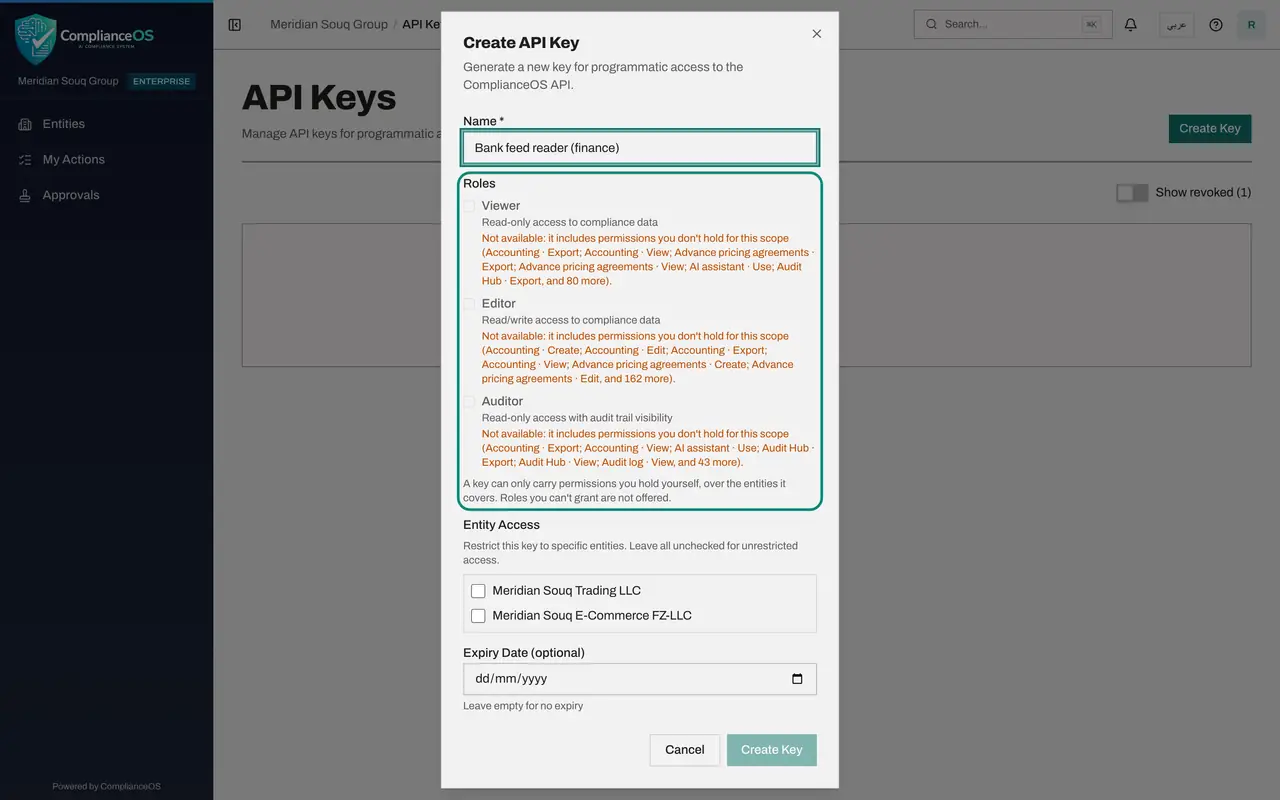The width and height of the screenshot is (1280, 800).
Task: Open the help question mark icon
Action: click(1216, 25)
